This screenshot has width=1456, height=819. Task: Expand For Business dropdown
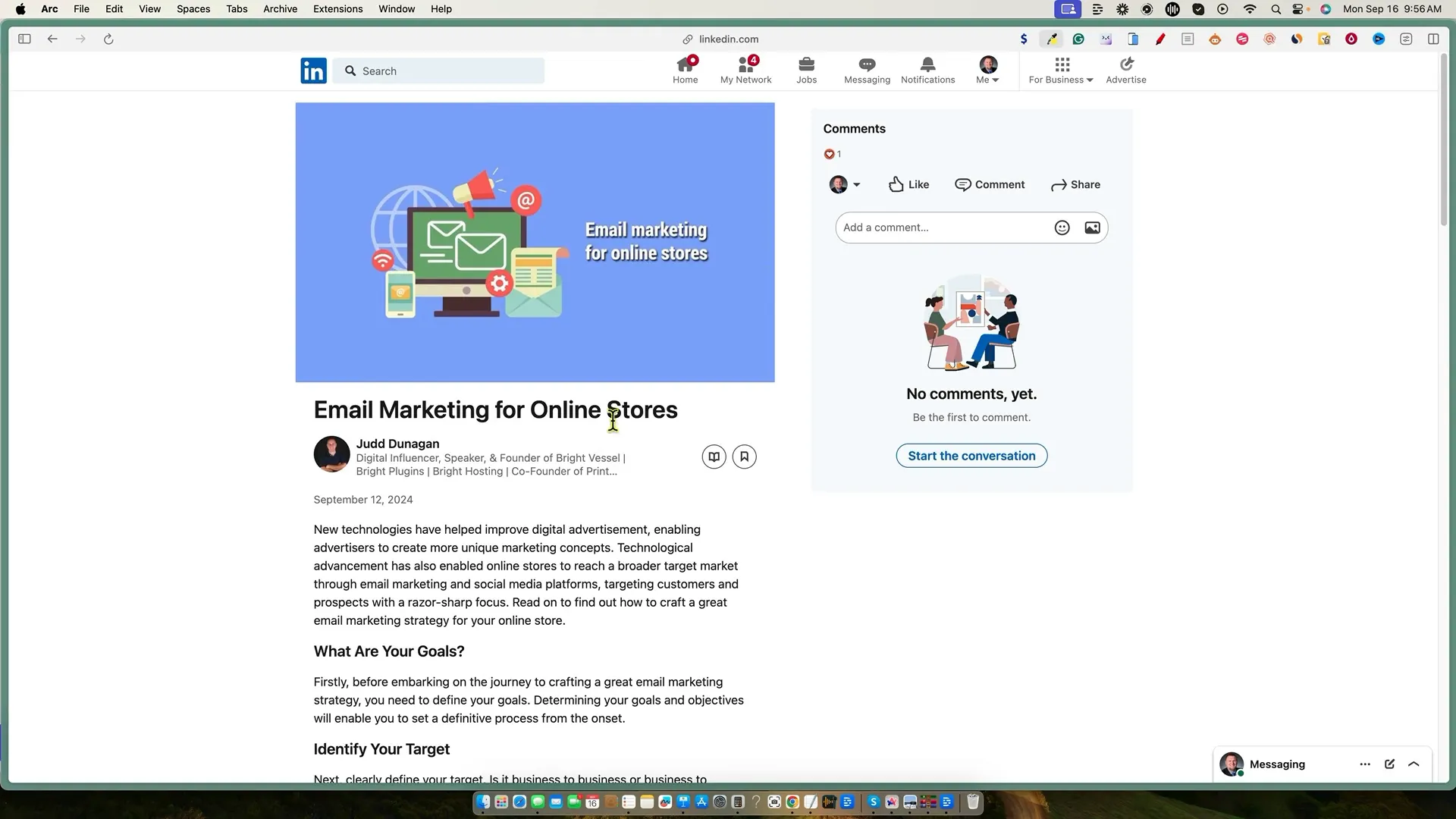[x=1060, y=70]
